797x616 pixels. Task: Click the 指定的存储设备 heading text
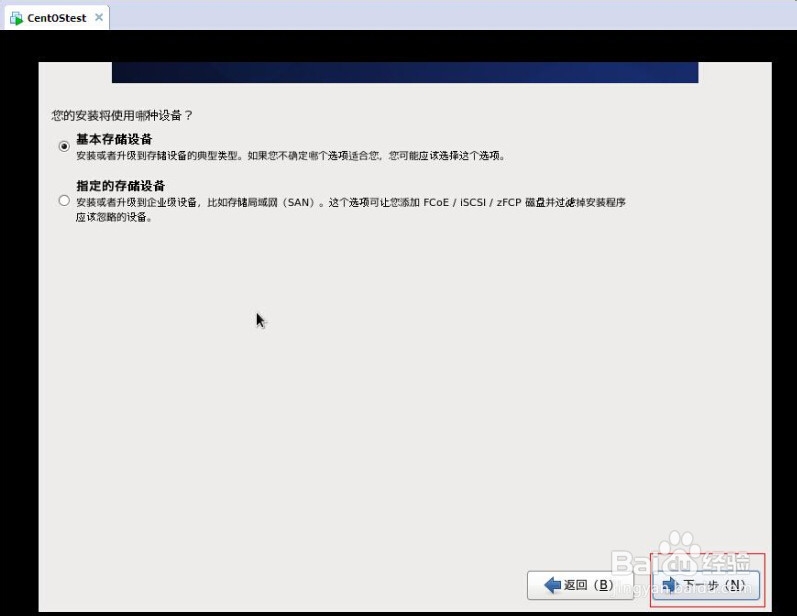(120, 186)
